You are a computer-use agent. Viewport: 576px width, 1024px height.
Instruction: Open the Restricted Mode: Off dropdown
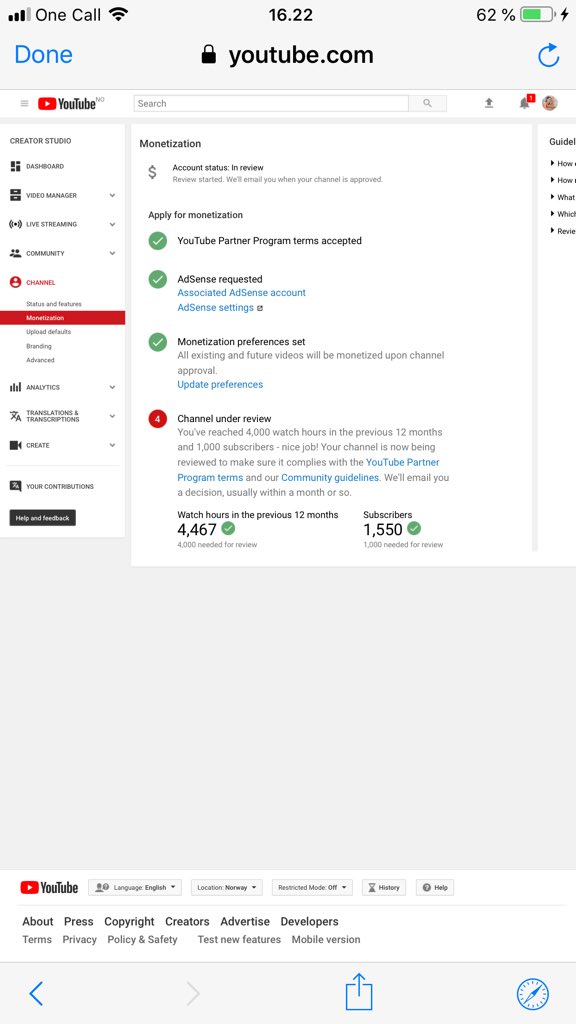pyautogui.click(x=312, y=888)
